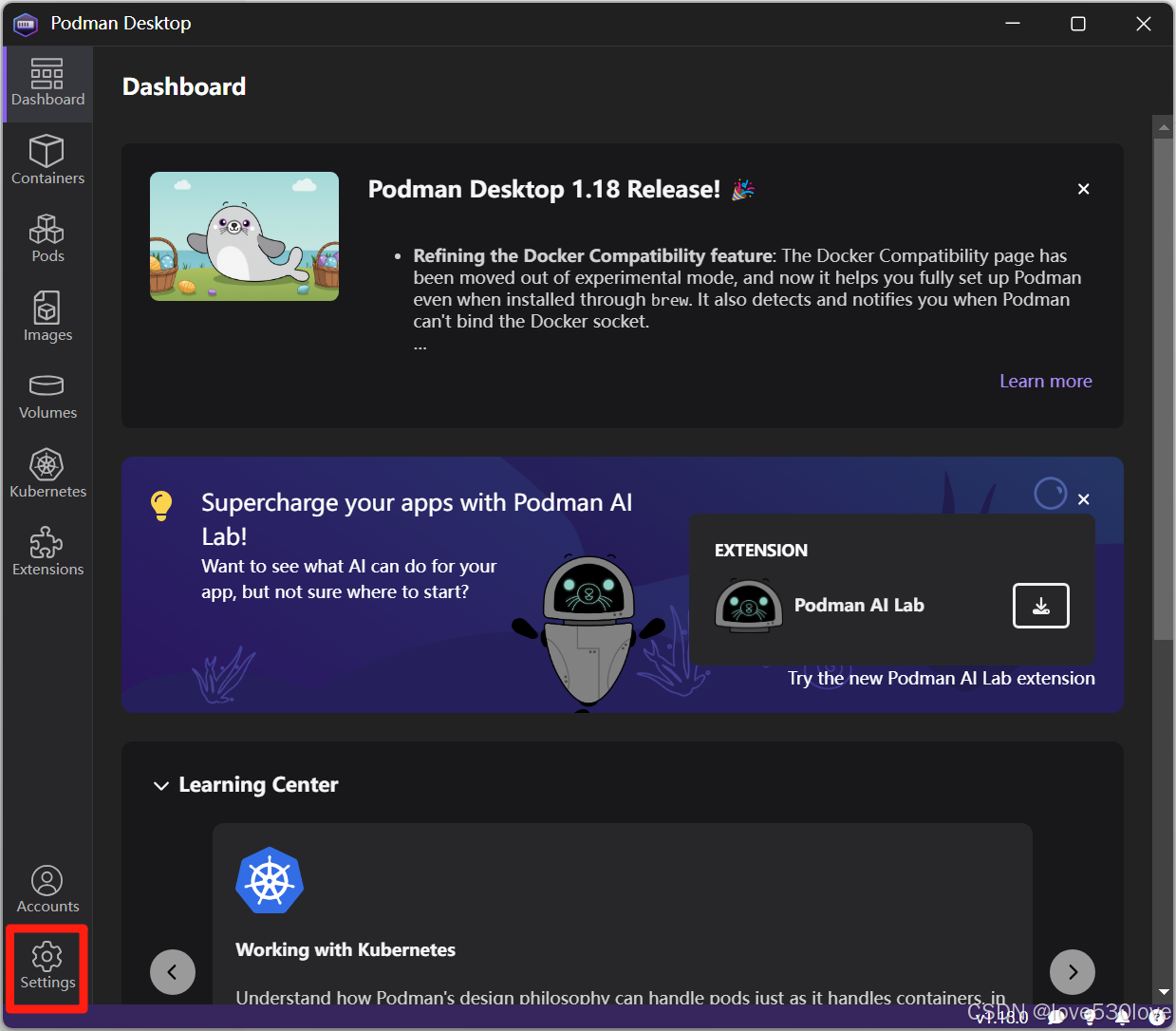
Task: Install the Podman AI Lab extension
Action: coord(1040,606)
